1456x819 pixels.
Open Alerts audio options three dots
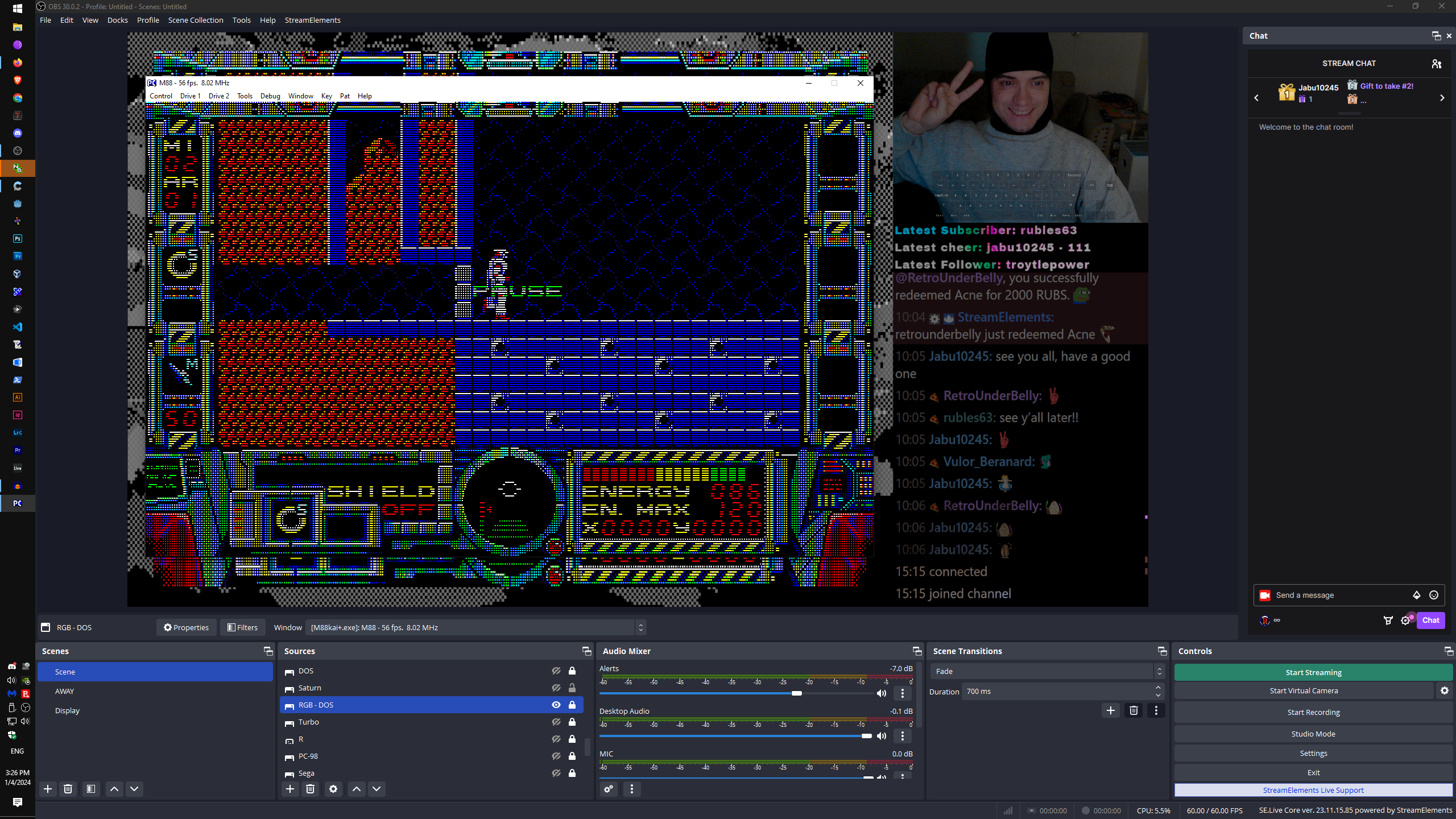click(903, 693)
